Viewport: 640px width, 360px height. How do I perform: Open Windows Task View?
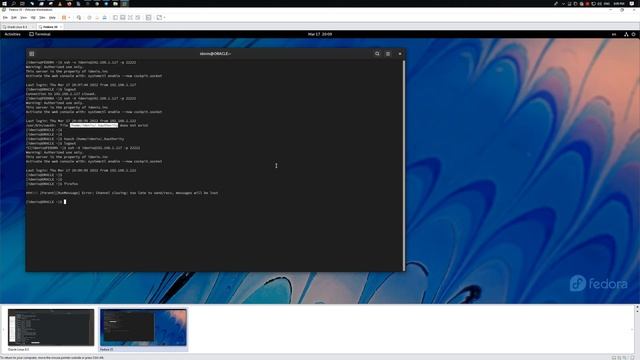(x=22, y=3)
